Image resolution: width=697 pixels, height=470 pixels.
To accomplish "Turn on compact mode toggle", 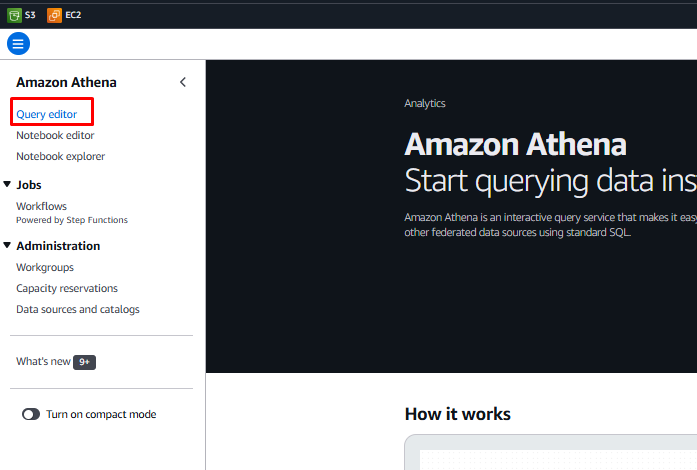I will coord(31,414).
